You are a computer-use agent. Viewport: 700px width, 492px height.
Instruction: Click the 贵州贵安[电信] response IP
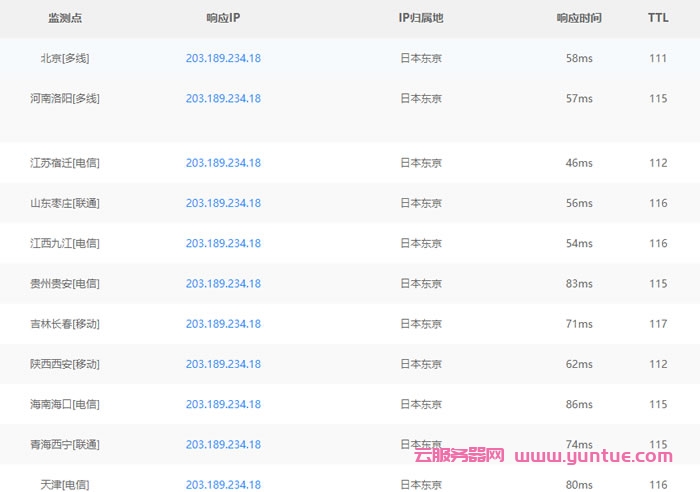tap(223, 284)
